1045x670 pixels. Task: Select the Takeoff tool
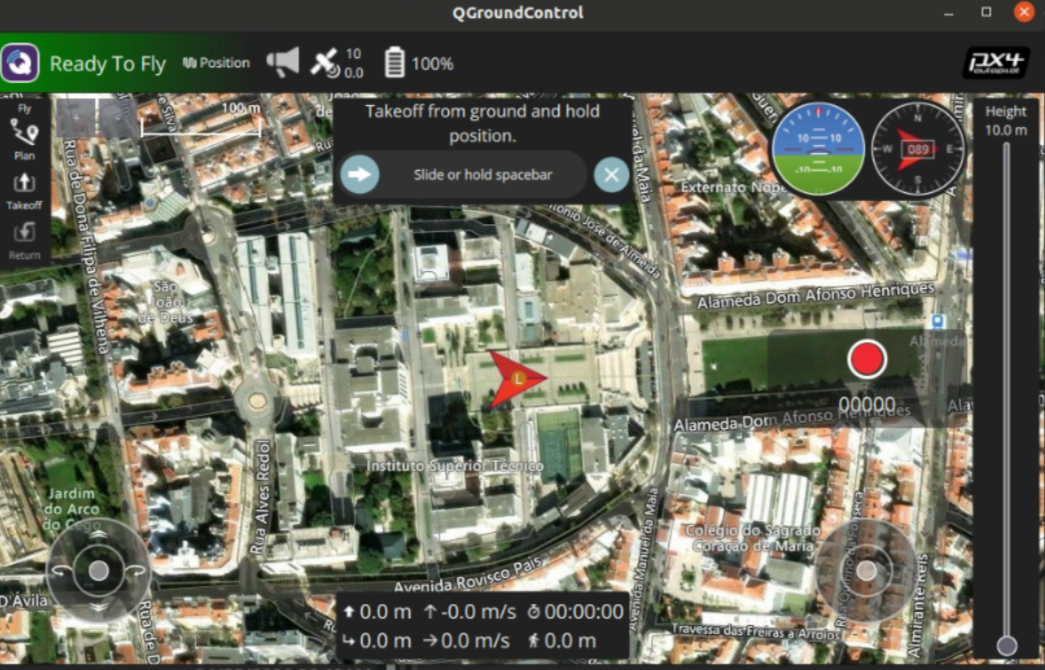coord(25,191)
